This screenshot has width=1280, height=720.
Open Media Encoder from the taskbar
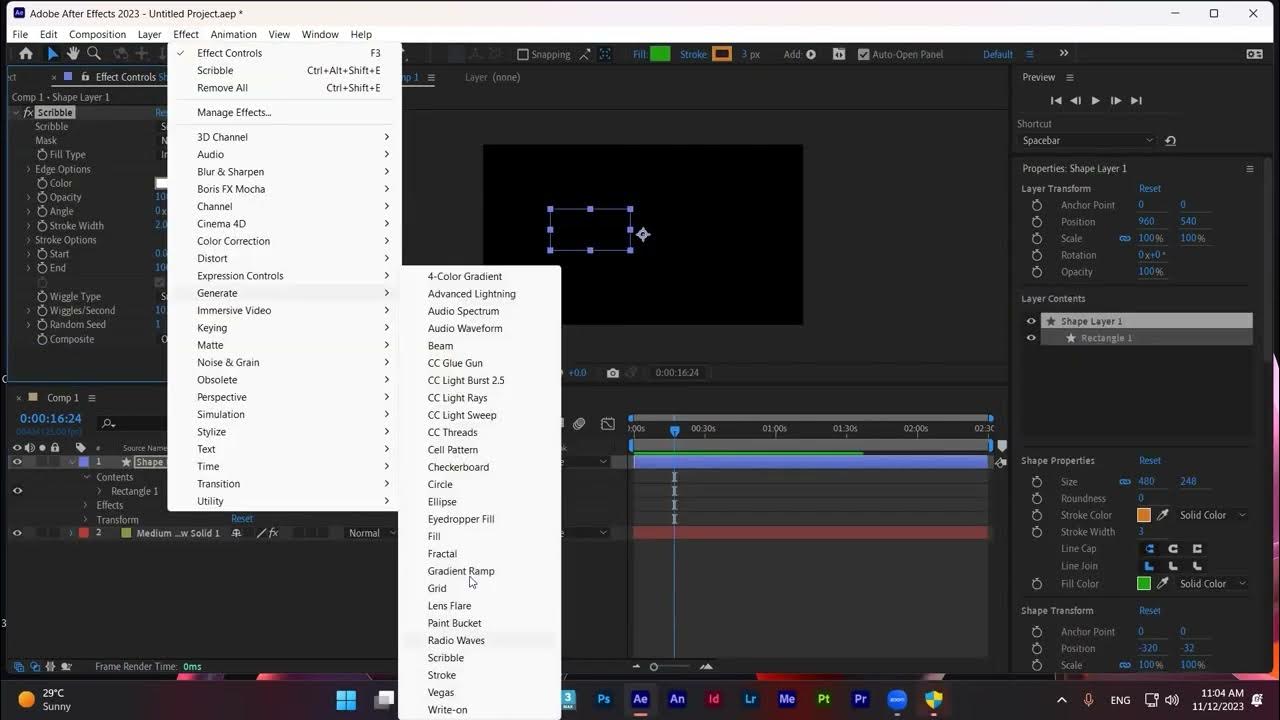(787, 699)
